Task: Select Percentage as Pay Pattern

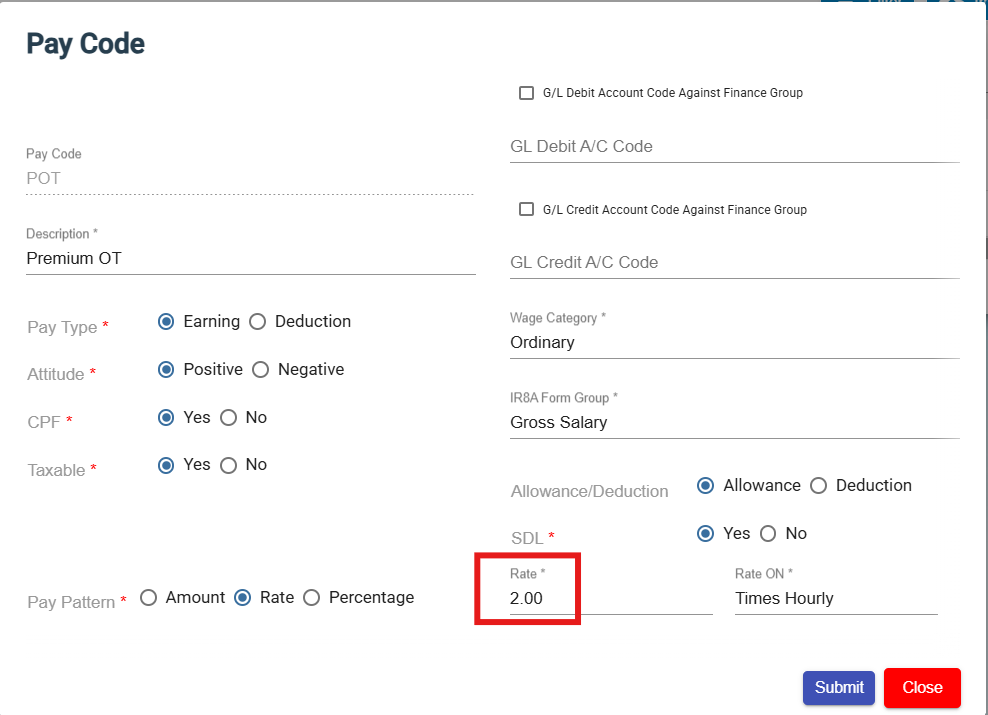Action: 312,598
